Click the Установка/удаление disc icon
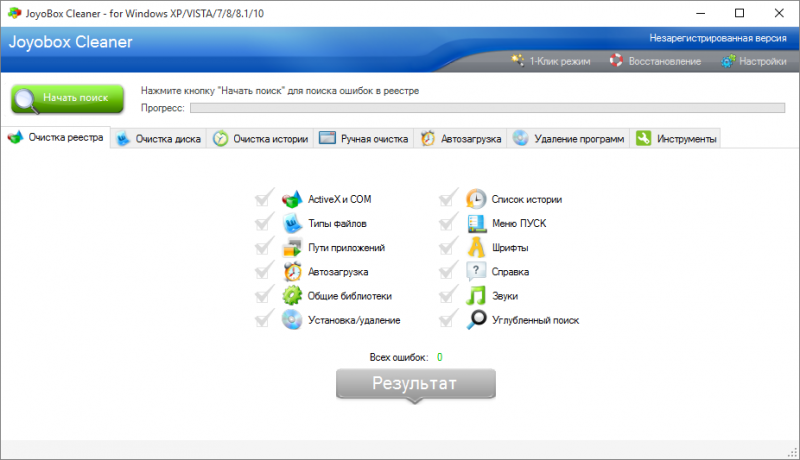The width and height of the screenshot is (800, 460). click(x=292, y=320)
